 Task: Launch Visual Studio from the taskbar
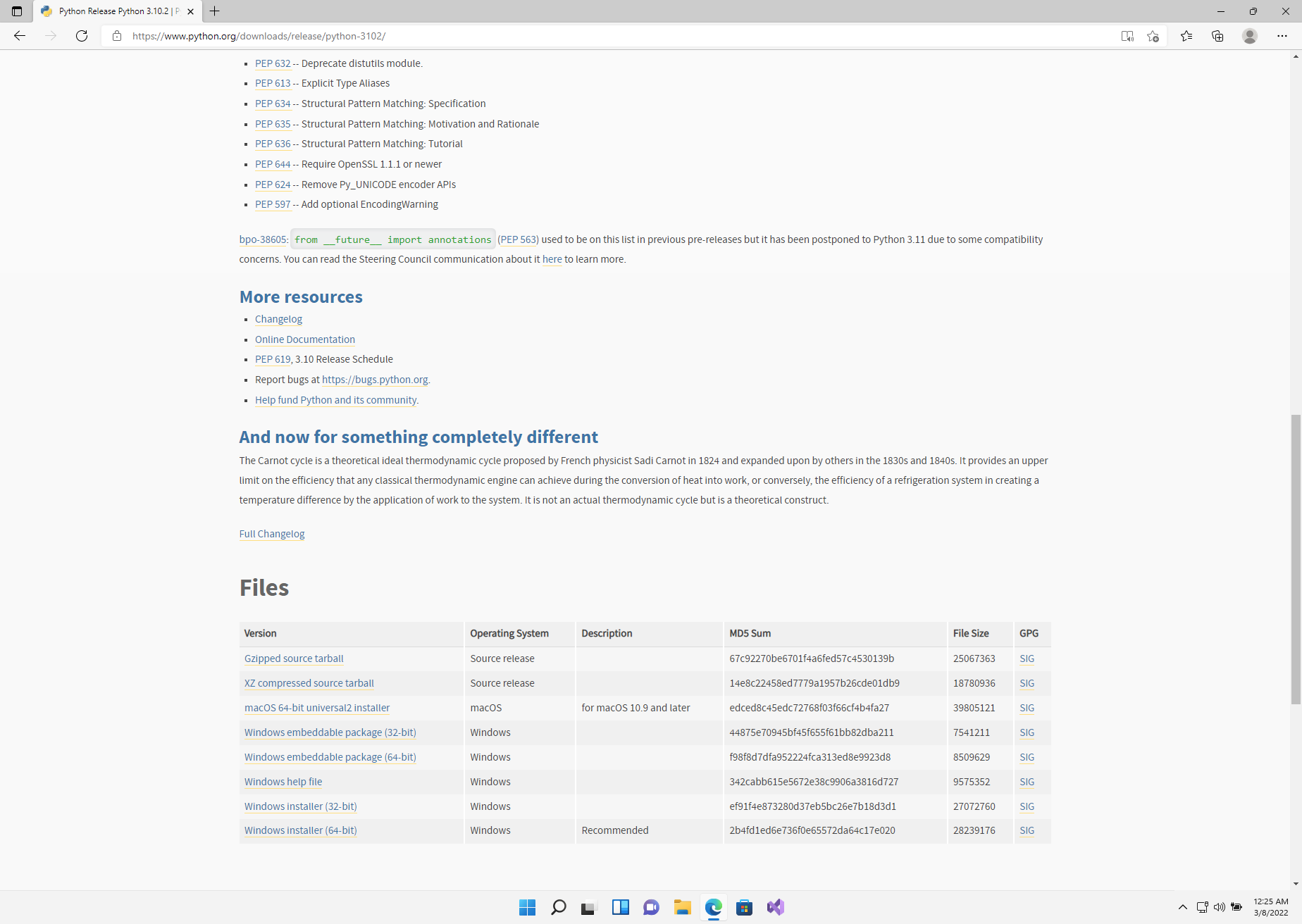(x=775, y=907)
